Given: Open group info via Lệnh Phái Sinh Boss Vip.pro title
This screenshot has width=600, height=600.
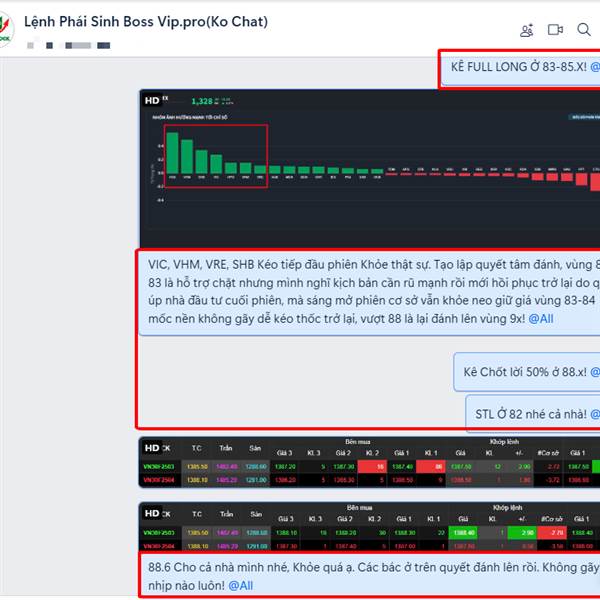Looking at the screenshot, I should pos(146,22).
